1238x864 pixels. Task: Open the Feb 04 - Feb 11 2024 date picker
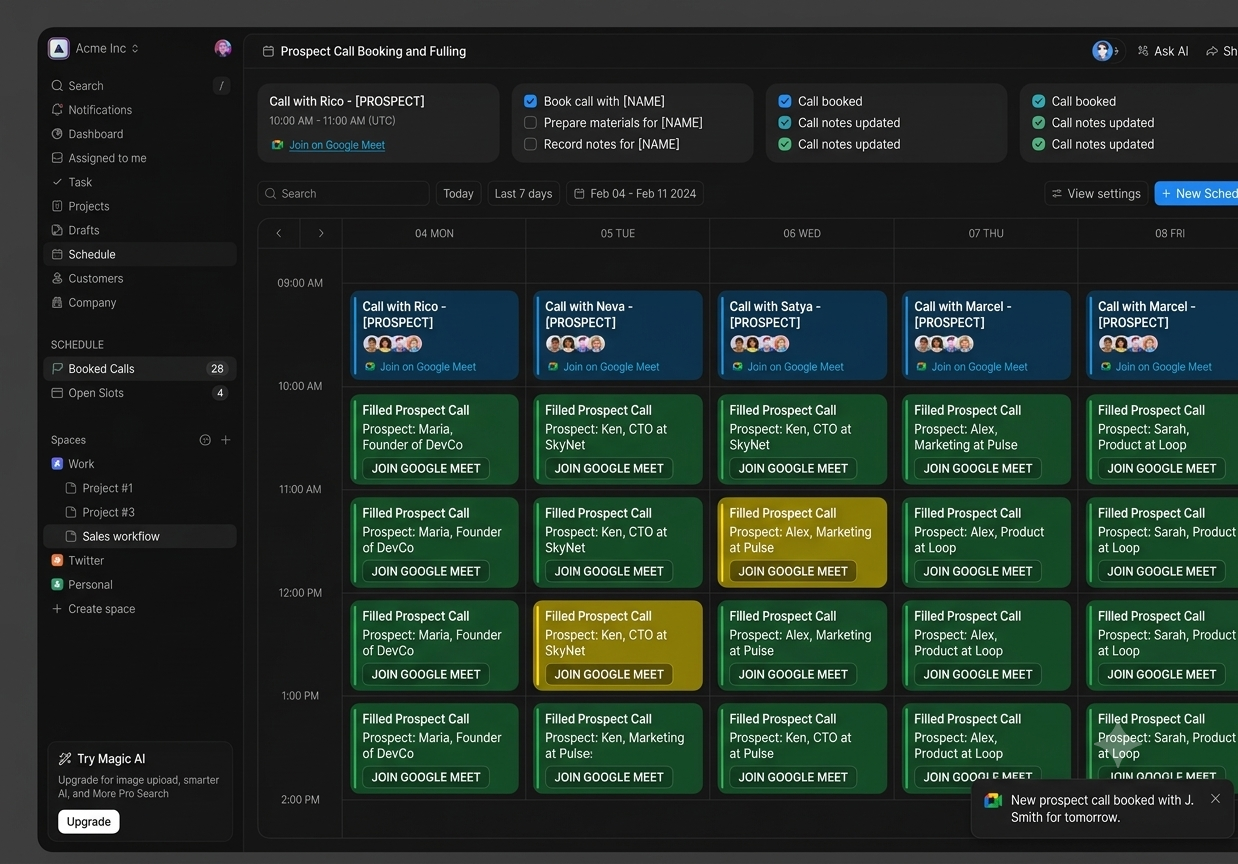pos(635,194)
